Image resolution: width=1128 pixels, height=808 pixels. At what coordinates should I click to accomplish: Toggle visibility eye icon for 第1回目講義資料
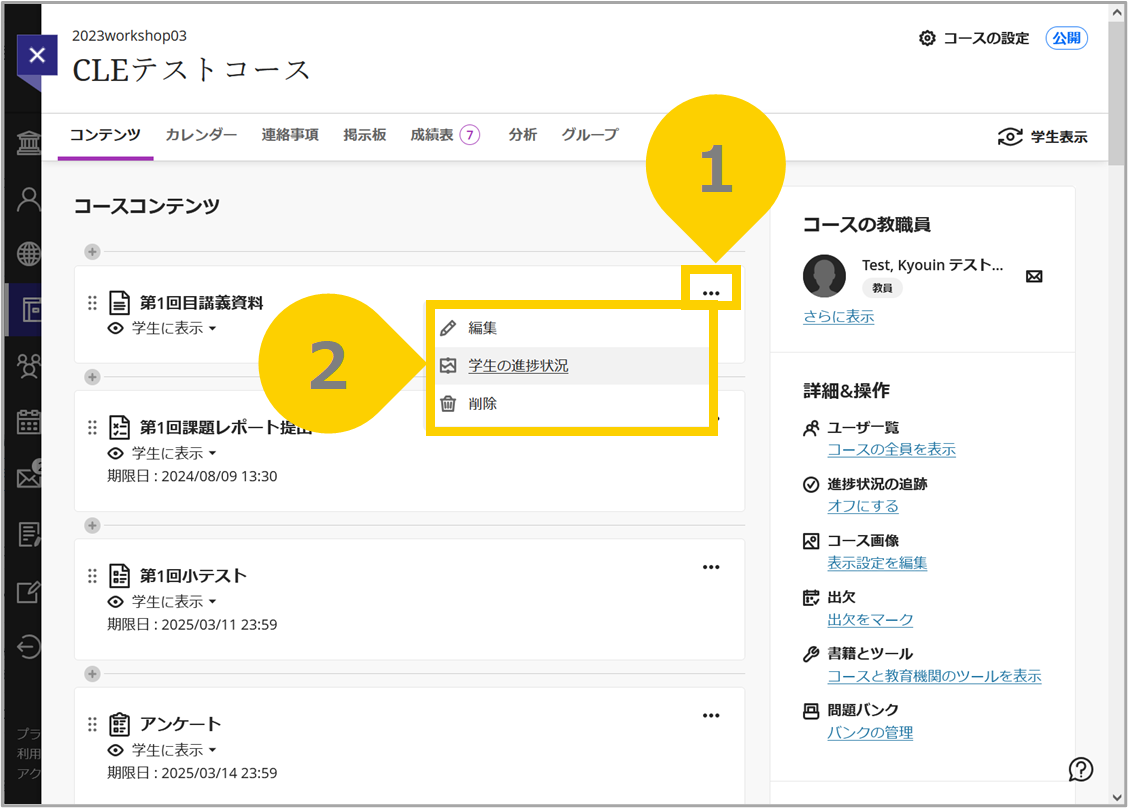point(115,329)
